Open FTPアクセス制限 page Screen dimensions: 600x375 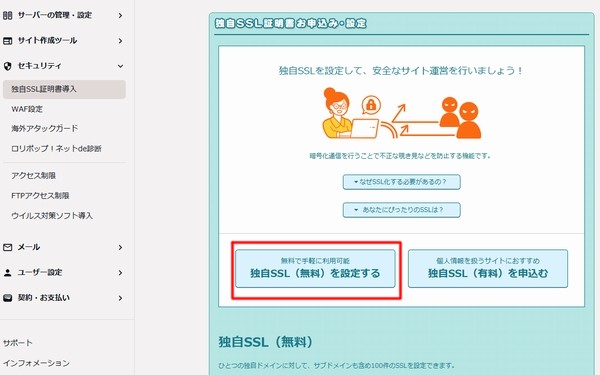[40, 196]
